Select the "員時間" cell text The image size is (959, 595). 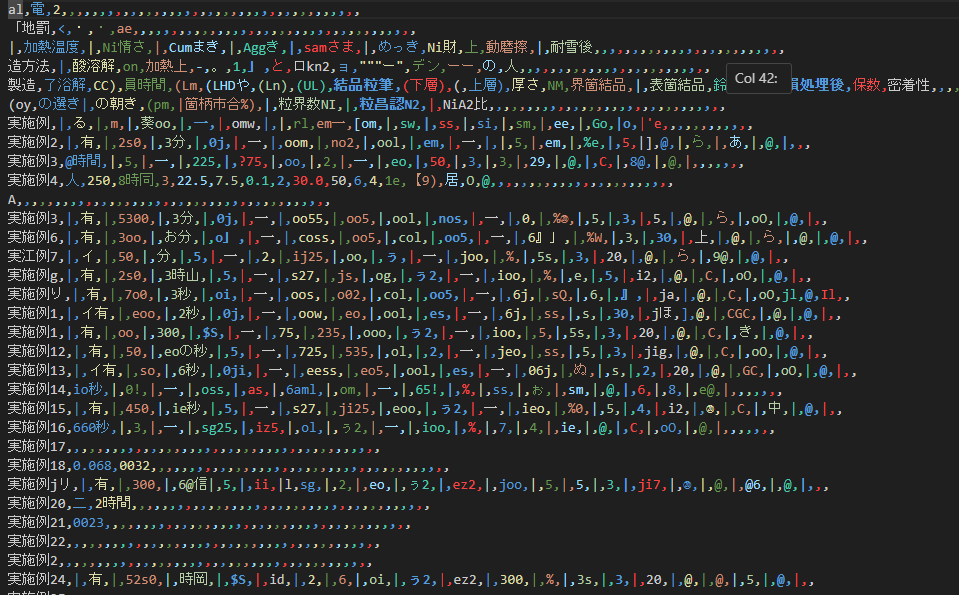(x=146, y=85)
